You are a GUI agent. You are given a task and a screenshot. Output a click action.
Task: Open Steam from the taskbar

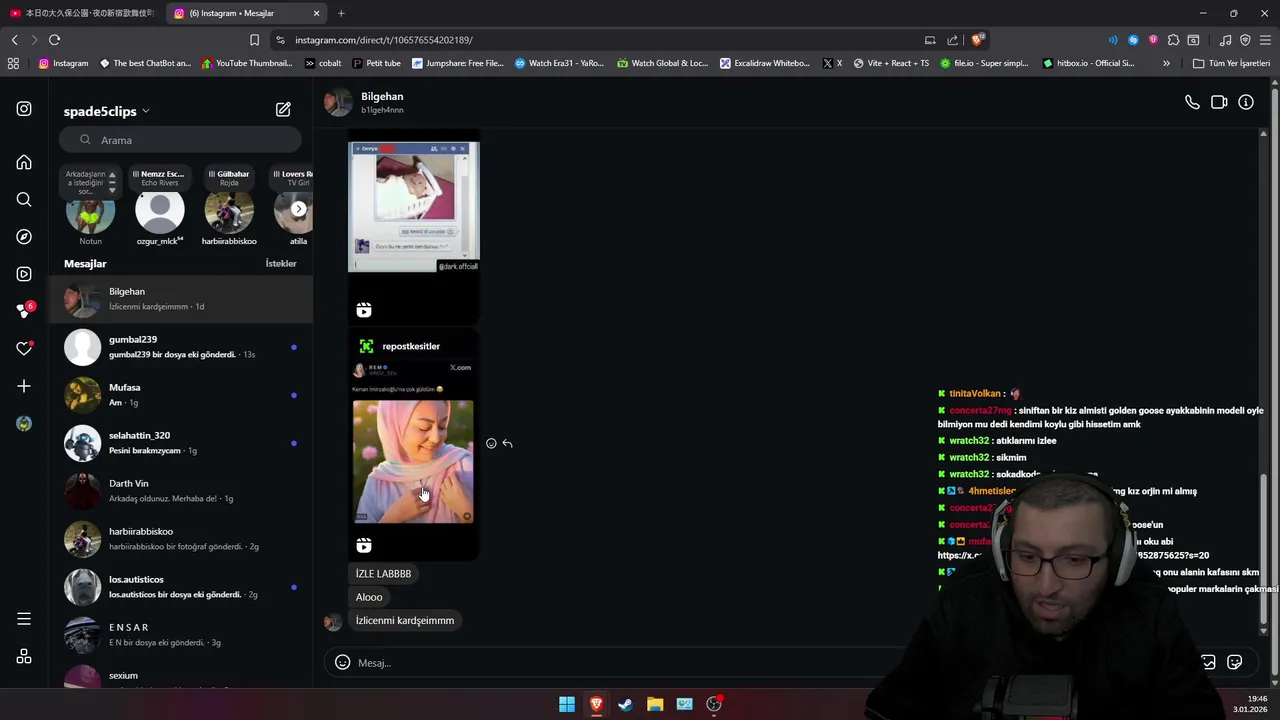coord(625,704)
